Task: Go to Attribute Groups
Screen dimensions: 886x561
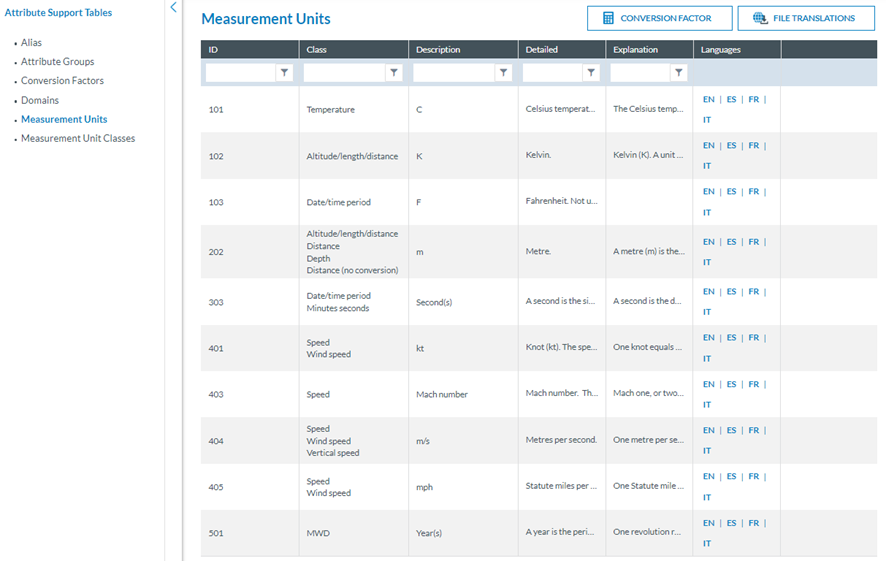Action: (x=57, y=62)
